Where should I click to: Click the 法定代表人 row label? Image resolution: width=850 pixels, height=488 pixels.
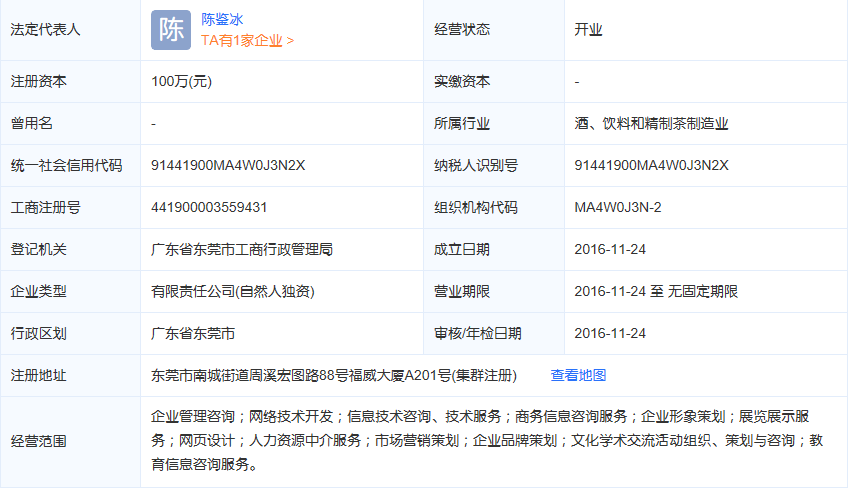pyautogui.click(x=45, y=29)
